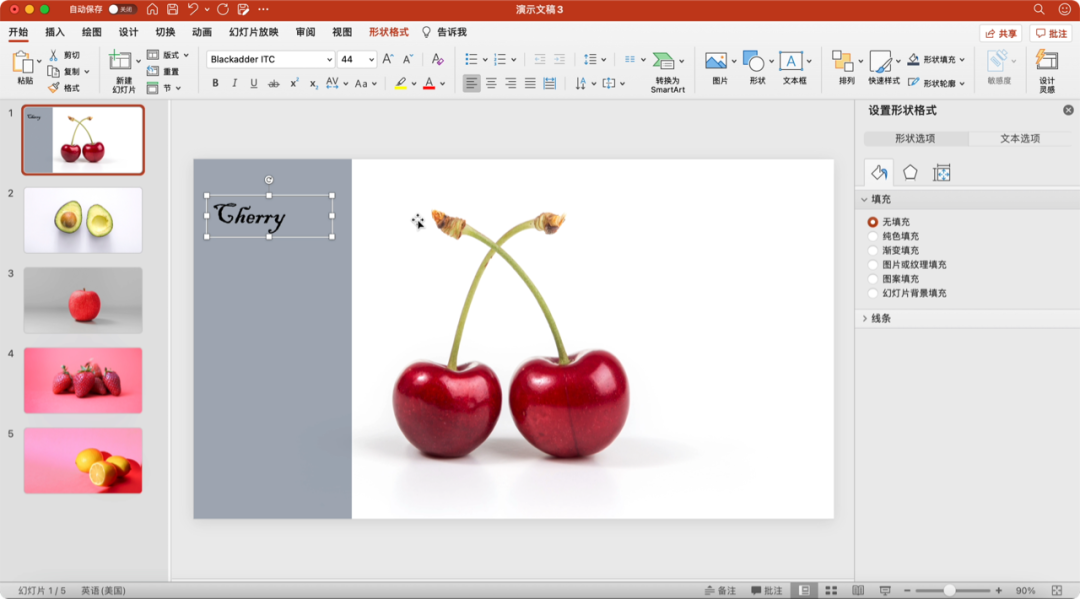Click the 共享 button
Image resolution: width=1080 pixels, height=599 pixels.
point(1000,33)
